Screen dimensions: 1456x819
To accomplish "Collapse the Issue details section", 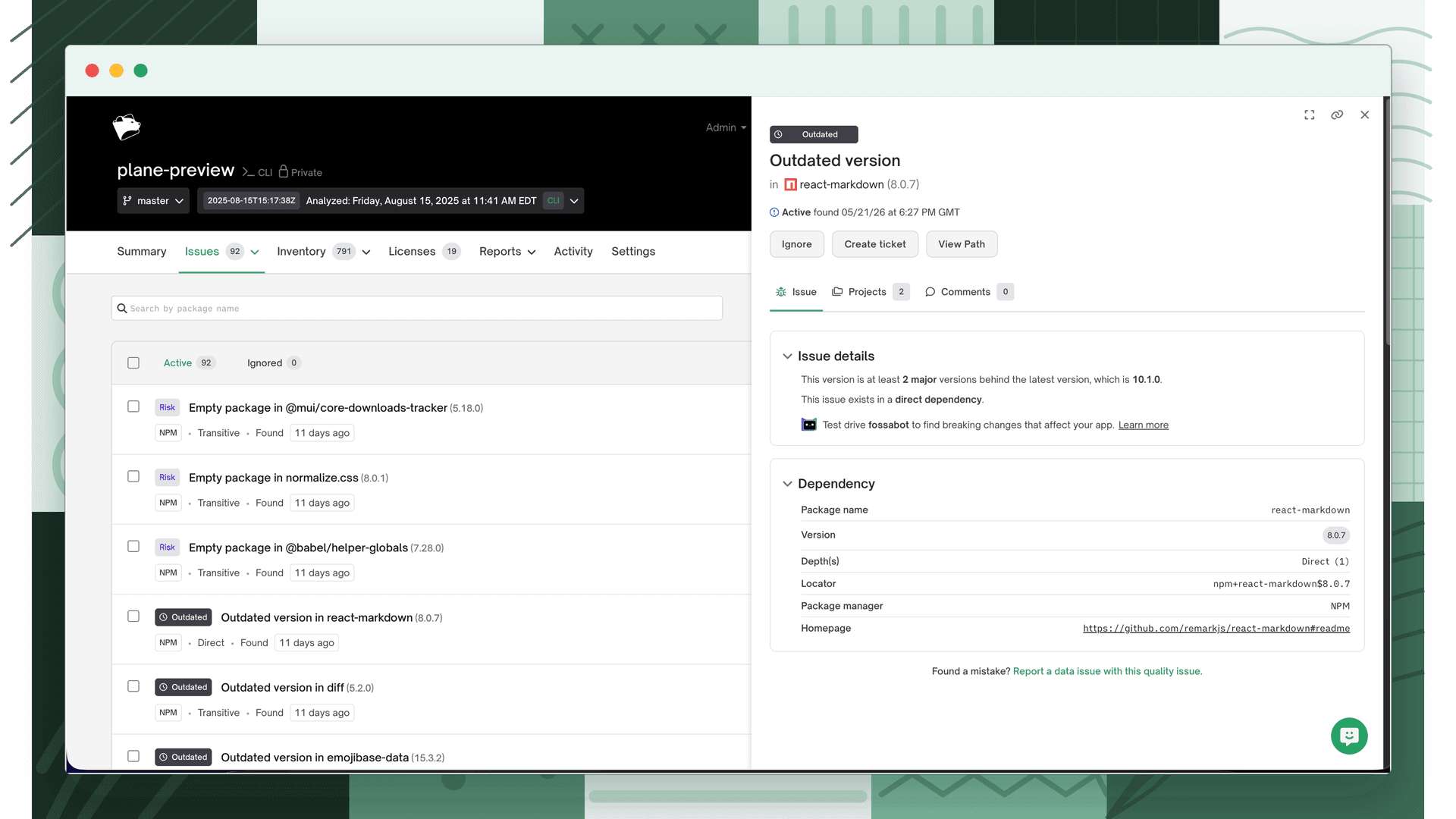I will click(787, 356).
